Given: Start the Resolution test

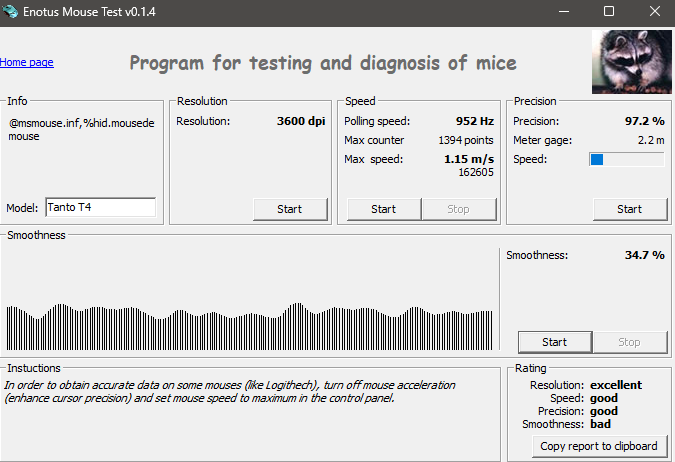Looking at the screenshot, I should click(x=290, y=209).
